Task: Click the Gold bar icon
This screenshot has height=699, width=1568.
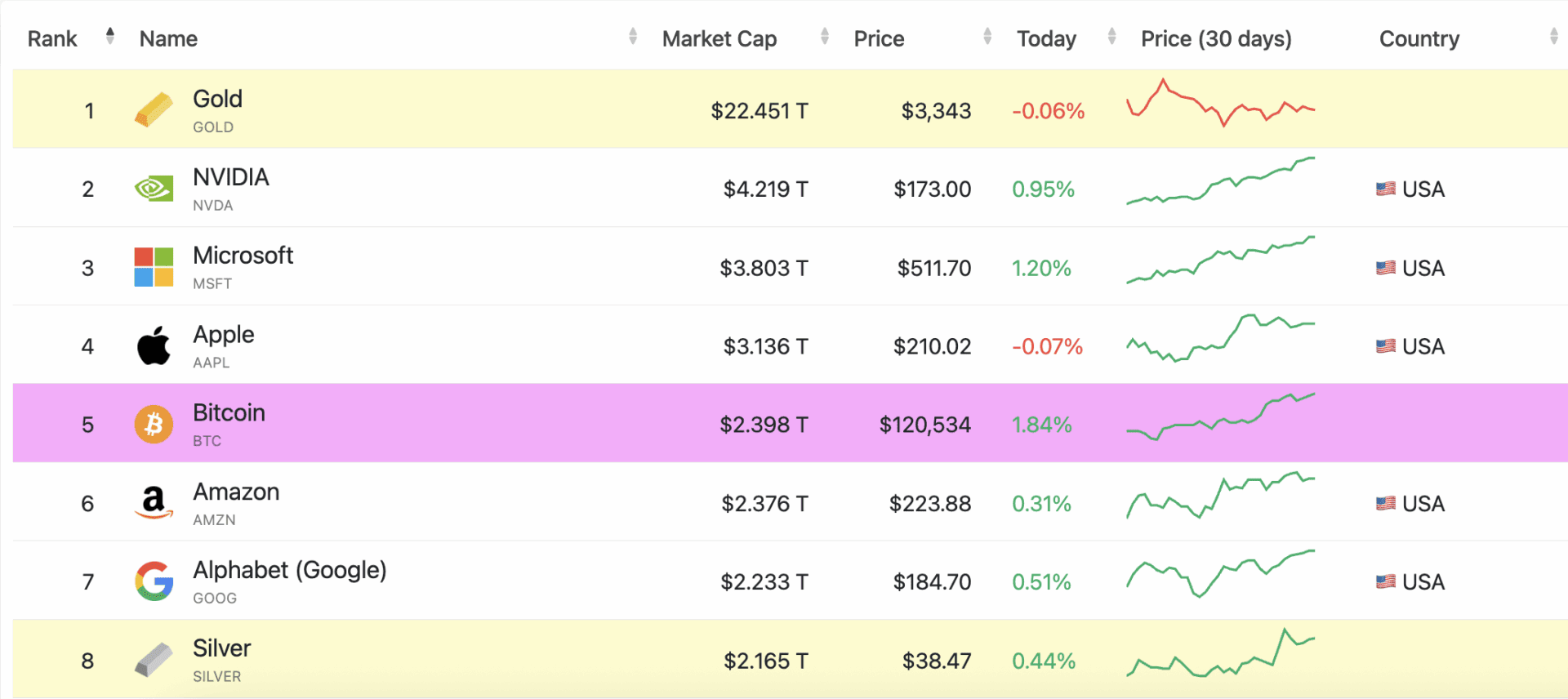Action: coord(154,110)
